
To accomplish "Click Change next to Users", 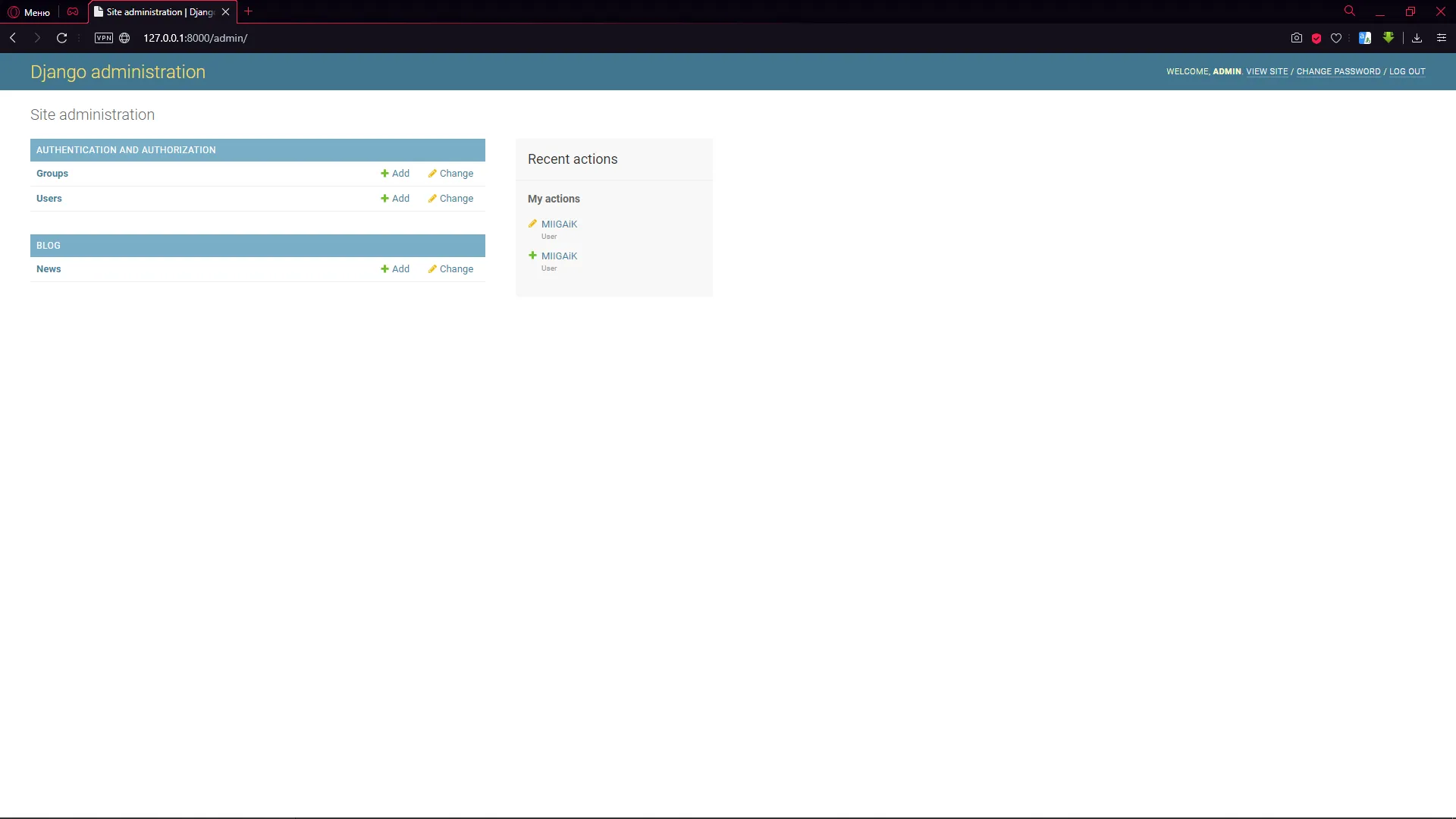I will pyautogui.click(x=451, y=199).
